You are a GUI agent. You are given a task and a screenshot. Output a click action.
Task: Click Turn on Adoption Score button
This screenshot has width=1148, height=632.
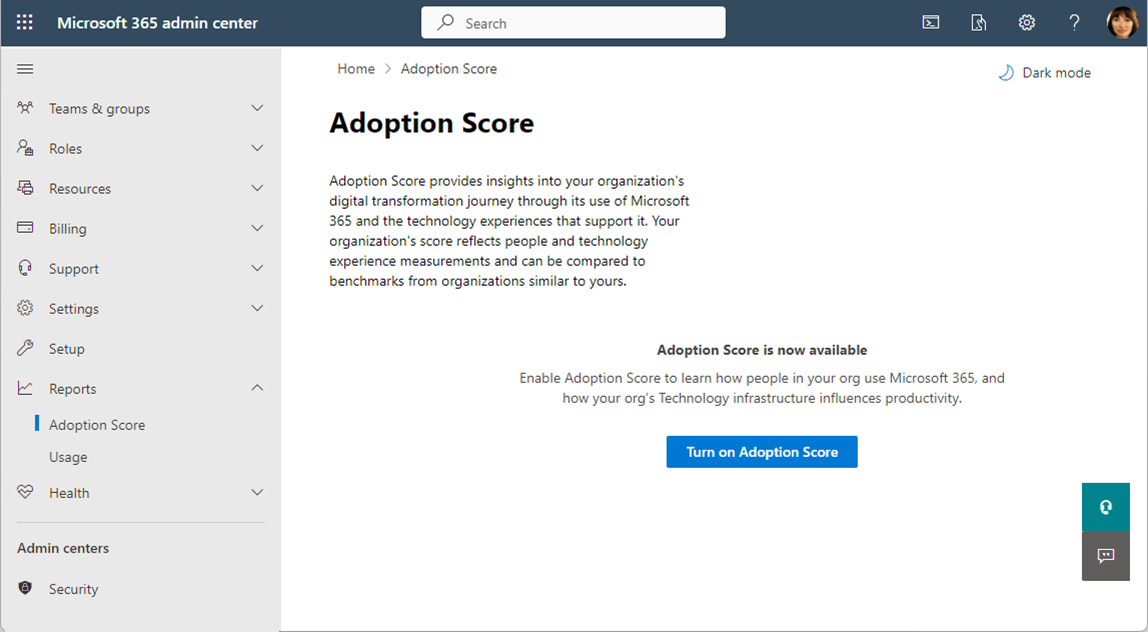(x=761, y=452)
